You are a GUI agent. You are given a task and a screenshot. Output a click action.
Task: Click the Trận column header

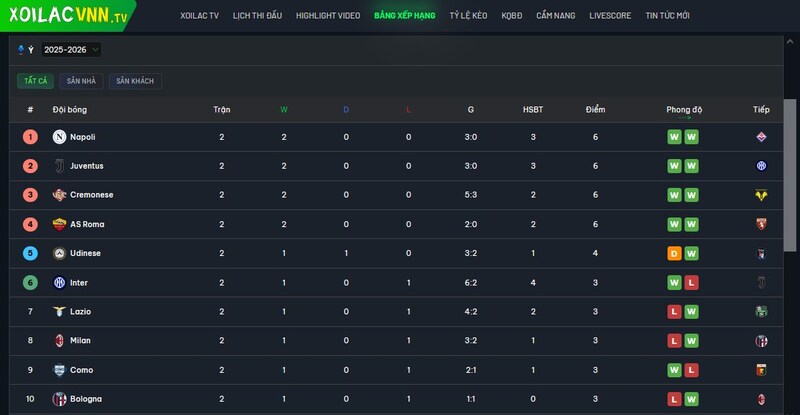point(221,109)
